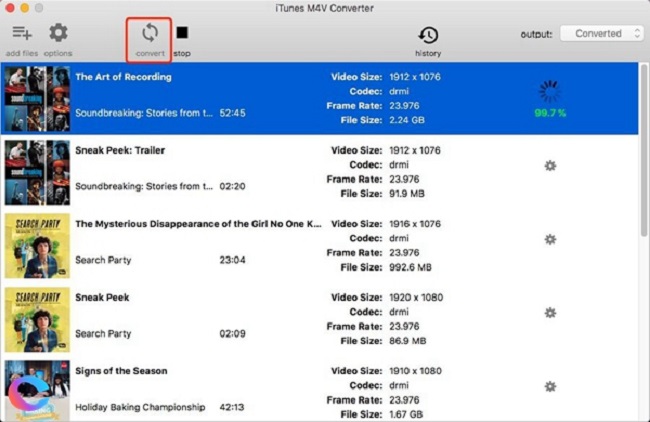
Task: Click the title Signs of the Season
Action: (x=121, y=371)
